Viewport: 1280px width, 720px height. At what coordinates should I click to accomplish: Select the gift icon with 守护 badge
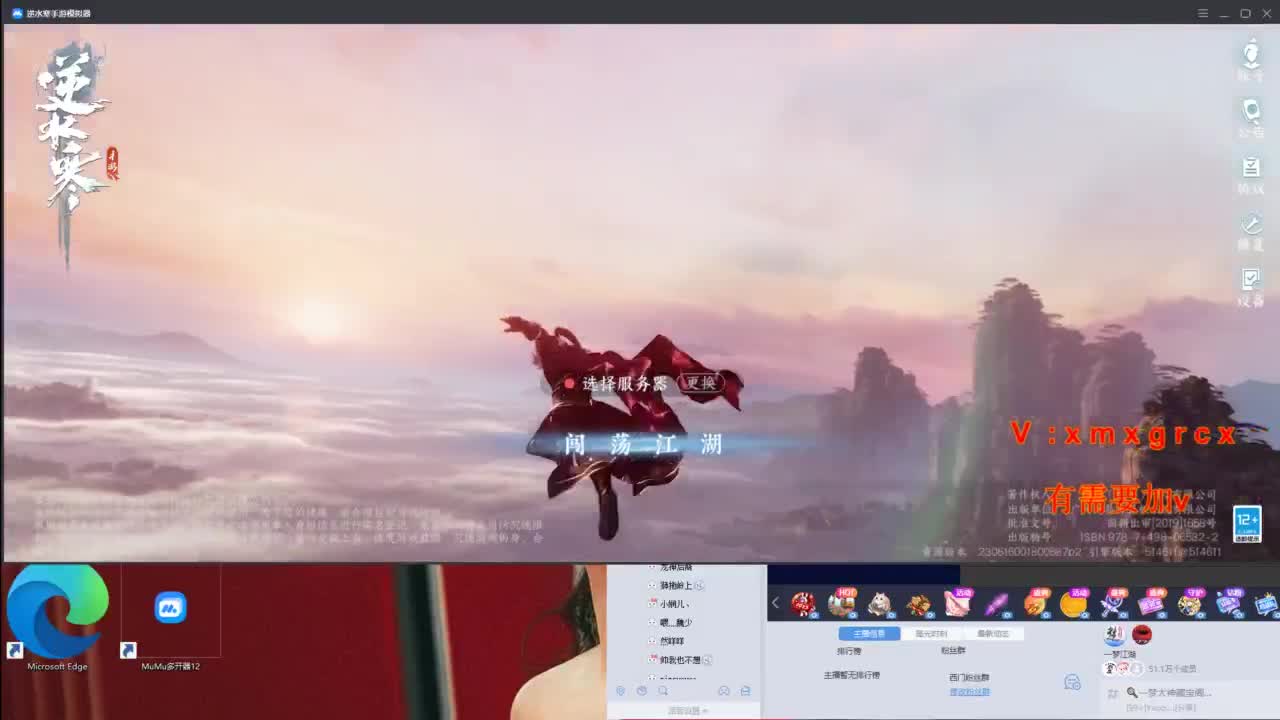pos(1190,603)
